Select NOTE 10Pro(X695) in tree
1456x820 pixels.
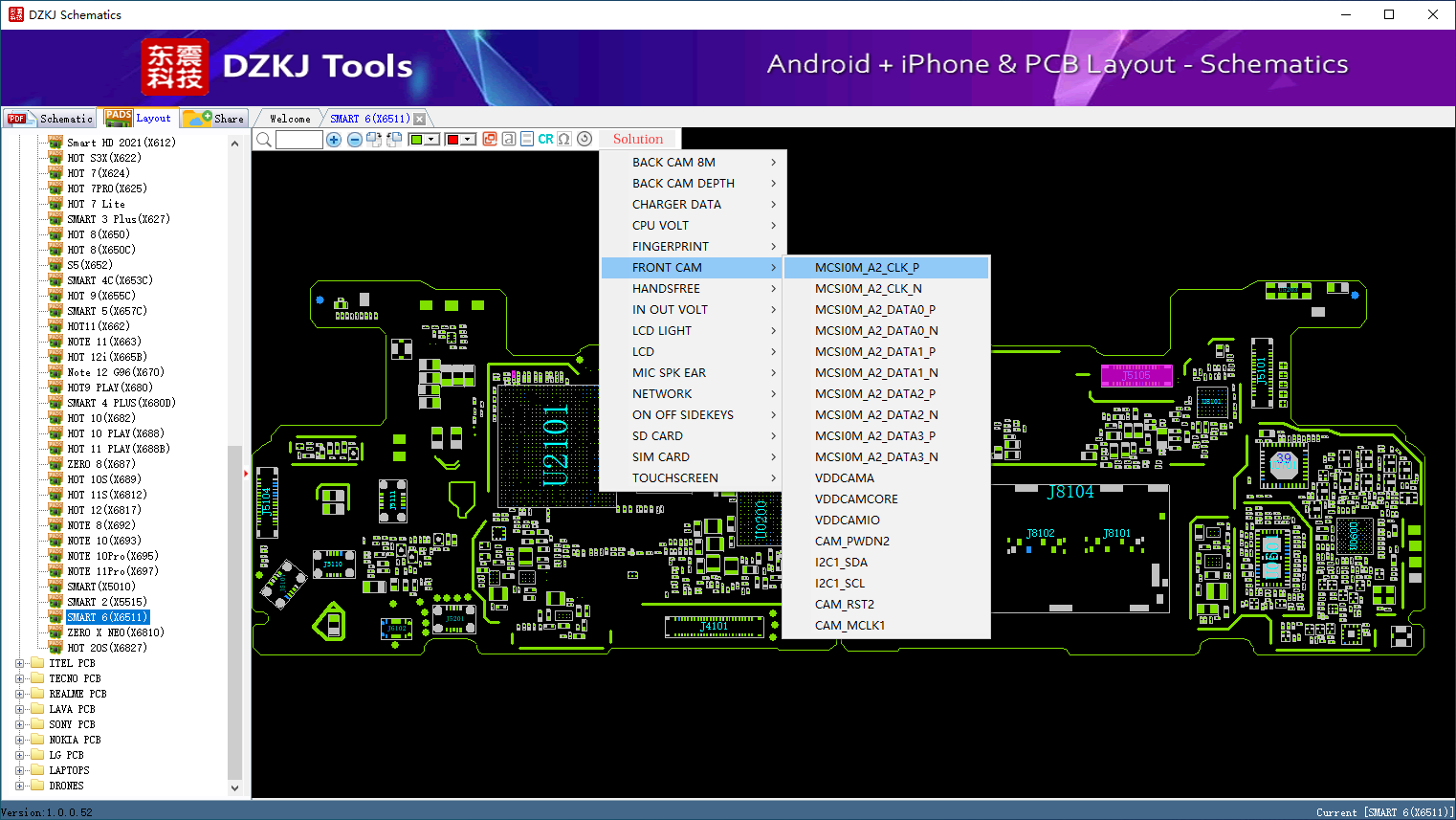[113, 556]
